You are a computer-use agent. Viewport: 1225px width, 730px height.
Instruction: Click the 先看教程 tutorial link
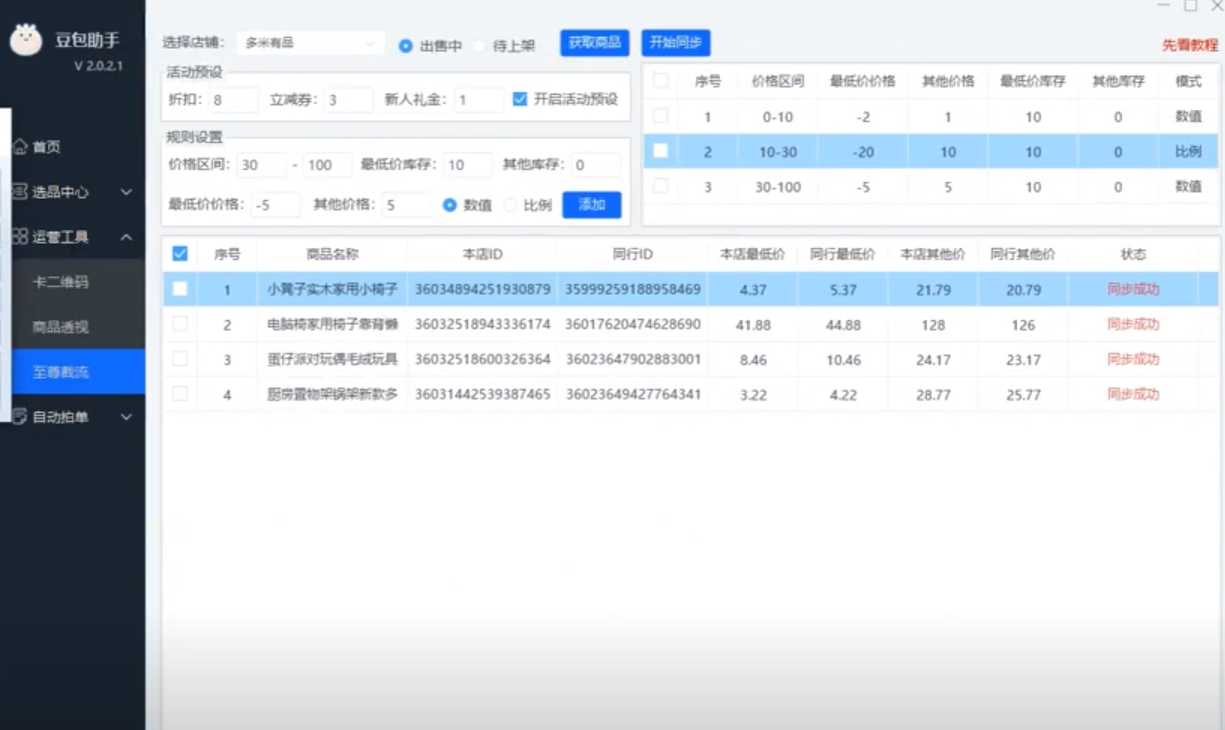click(x=1189, y=45)
